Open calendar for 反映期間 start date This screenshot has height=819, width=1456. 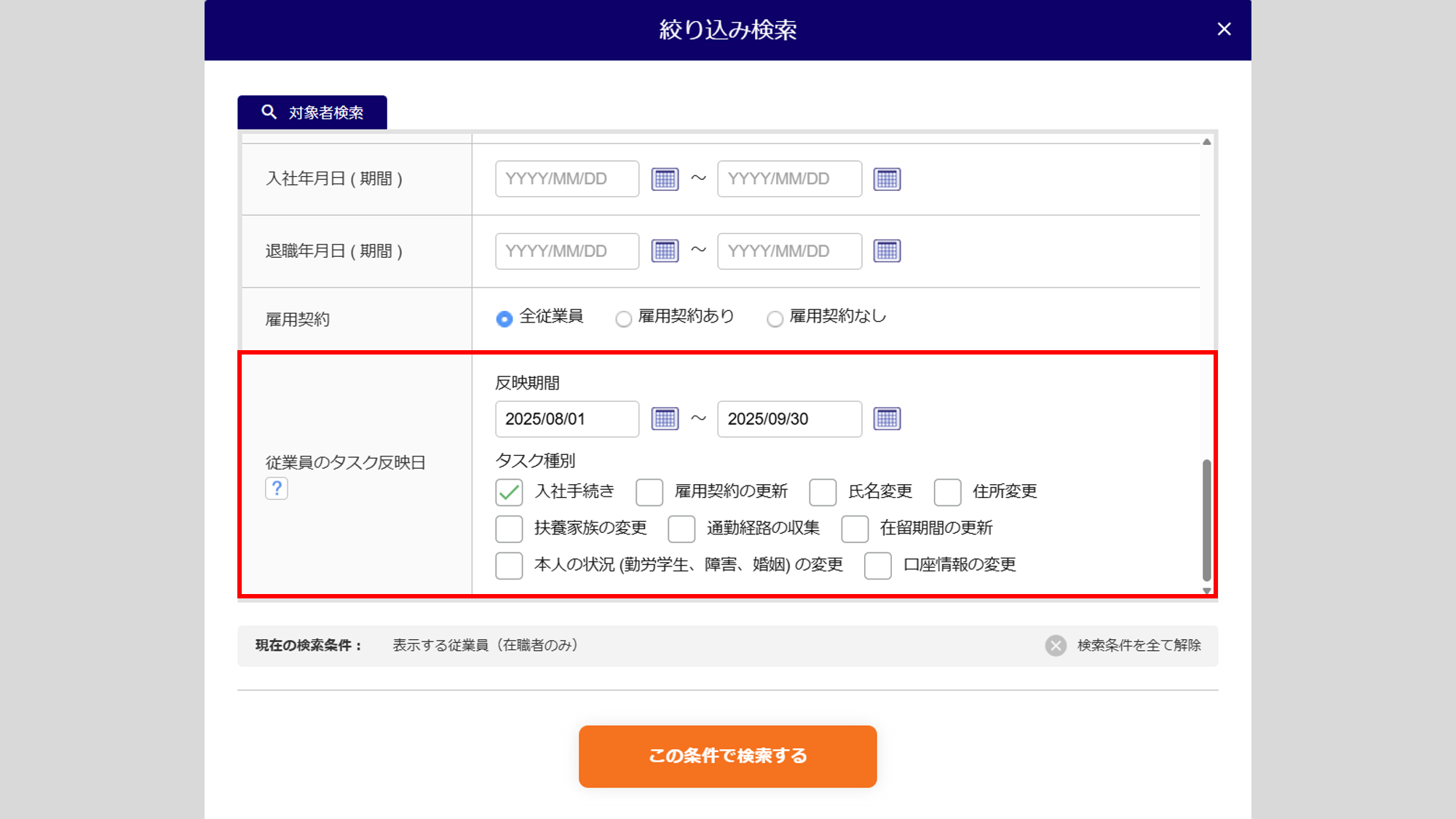665,419
